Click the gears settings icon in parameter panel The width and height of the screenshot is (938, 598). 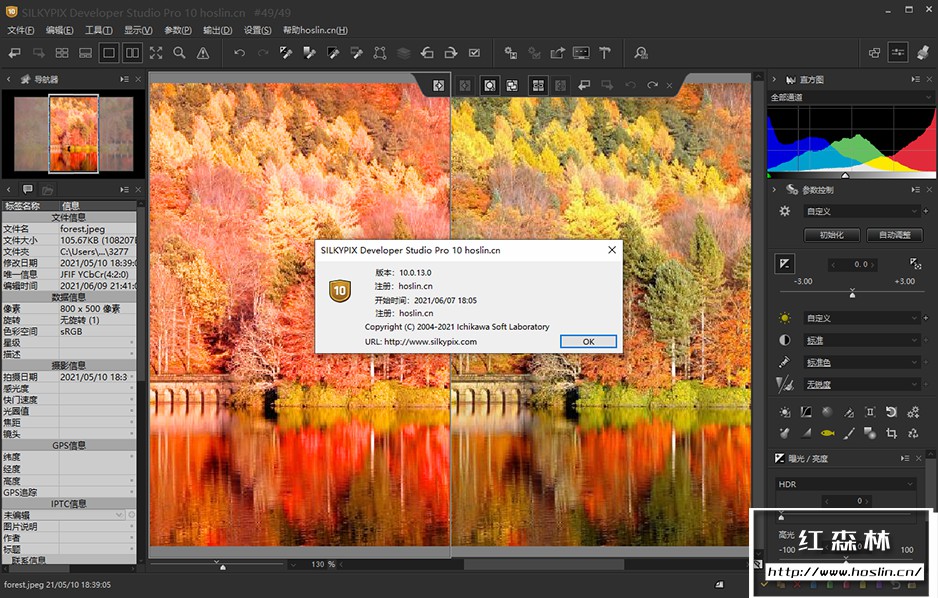(x=913, y=412)
